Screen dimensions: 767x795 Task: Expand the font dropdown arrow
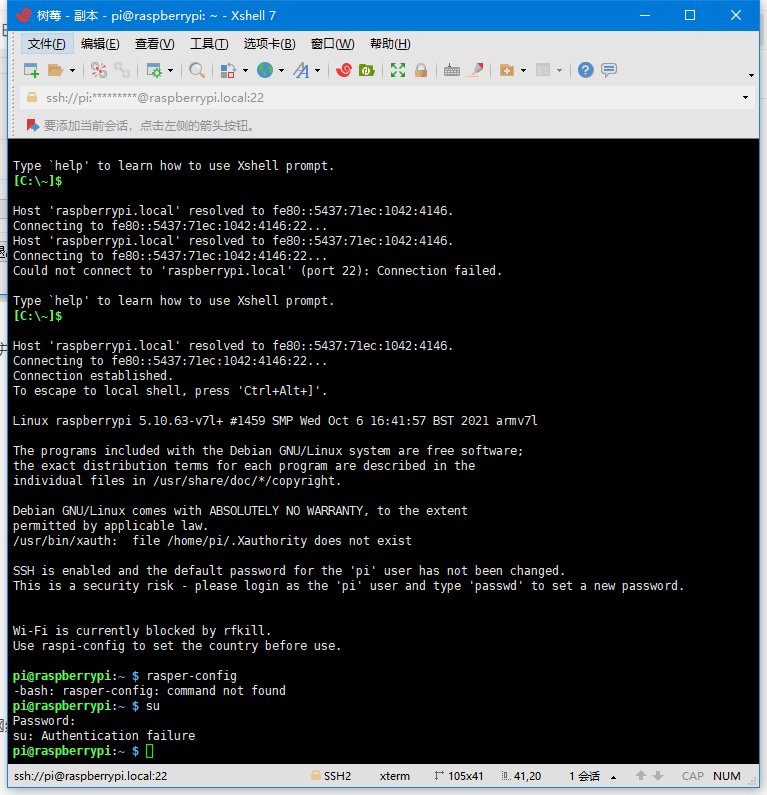[318, 70]
